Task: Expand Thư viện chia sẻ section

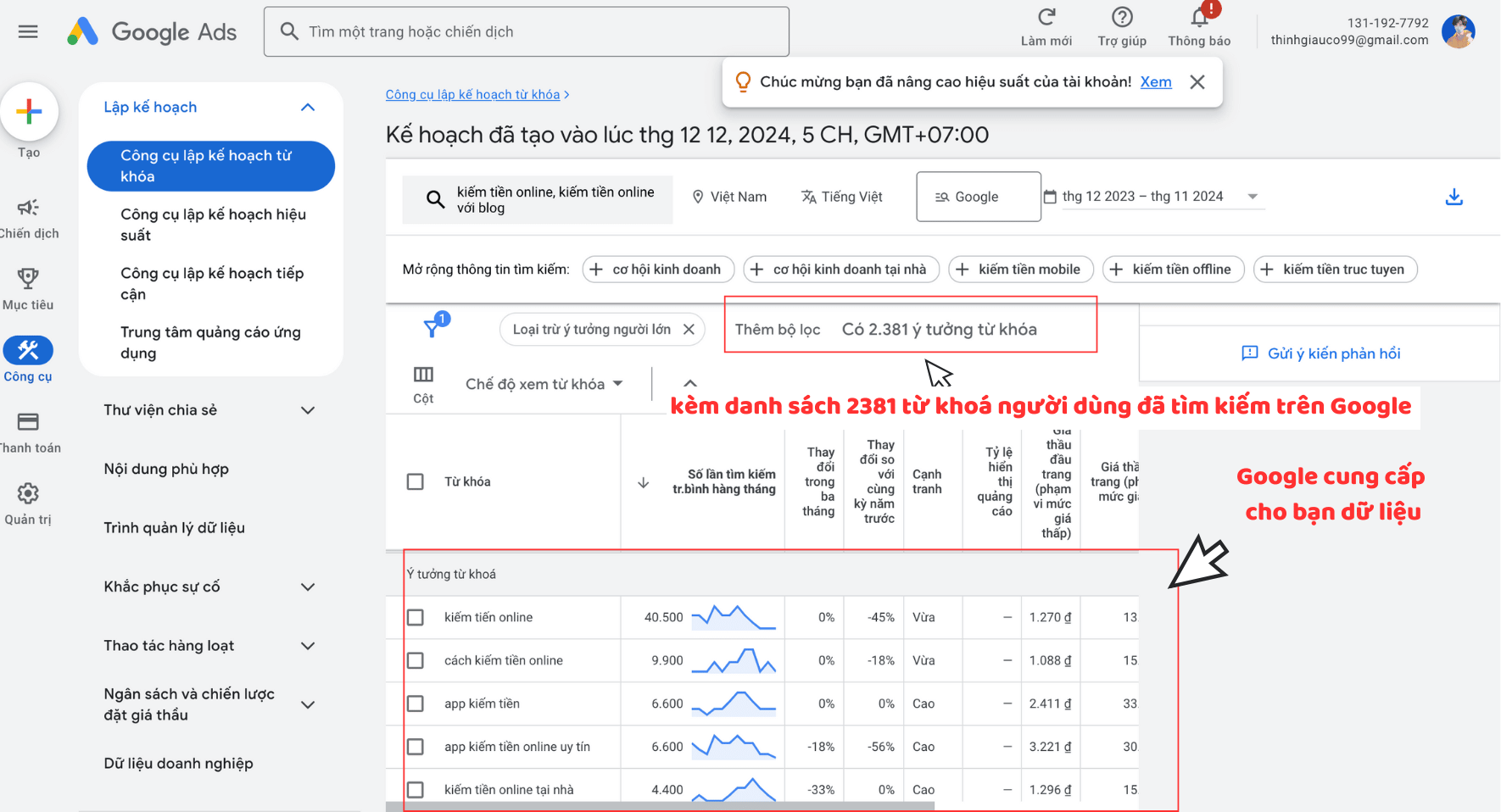Action: click(308, 410)
